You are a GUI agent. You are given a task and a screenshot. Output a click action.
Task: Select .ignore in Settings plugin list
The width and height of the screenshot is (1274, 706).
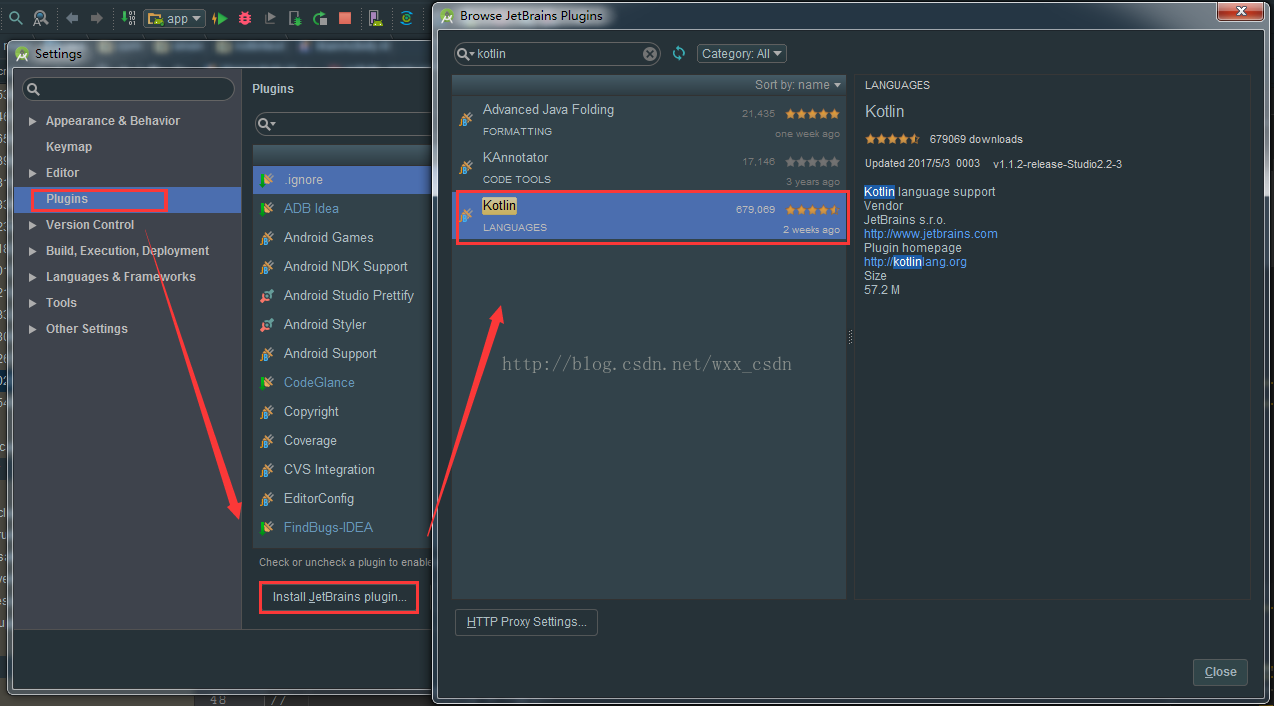[x=342, y=180]
